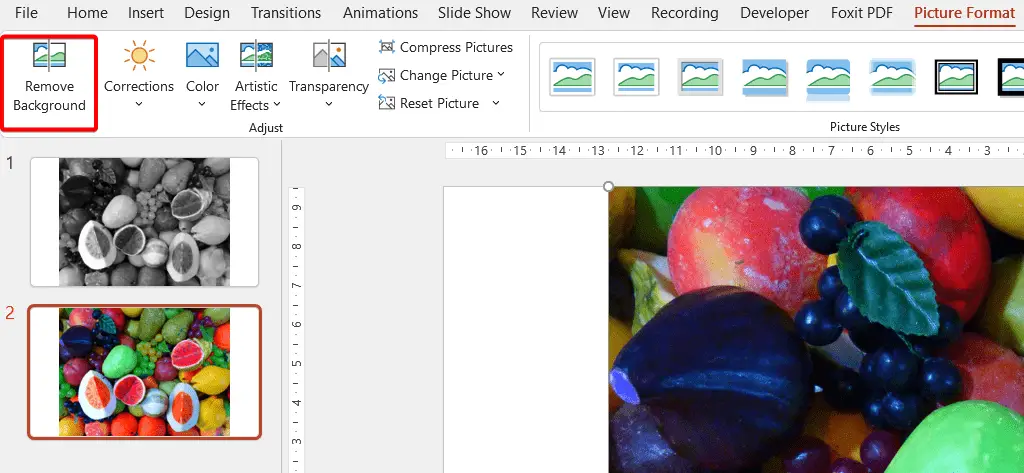1024x473 pixels.
Task: Click the Change Picture icon
Action: 387,76
